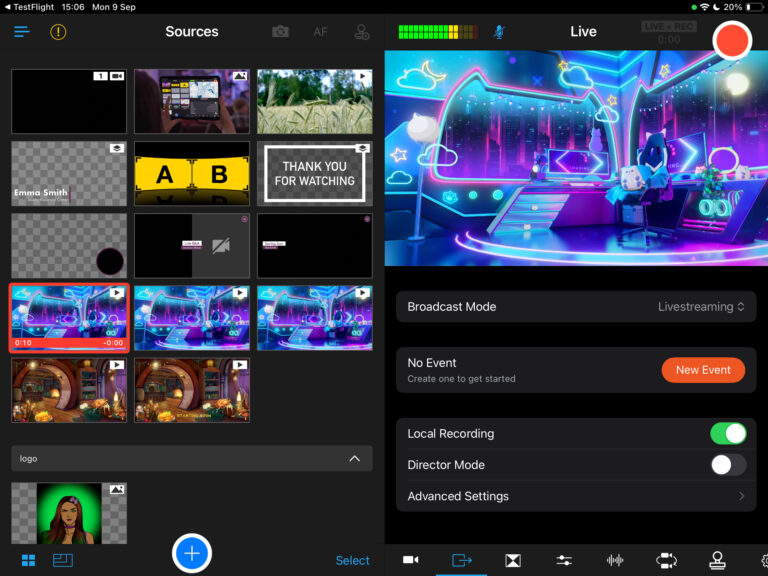Select the transparent source with black circle
The width and height of the screenshot is (768, 576).
pyautogui.click(x=69, y=246)
